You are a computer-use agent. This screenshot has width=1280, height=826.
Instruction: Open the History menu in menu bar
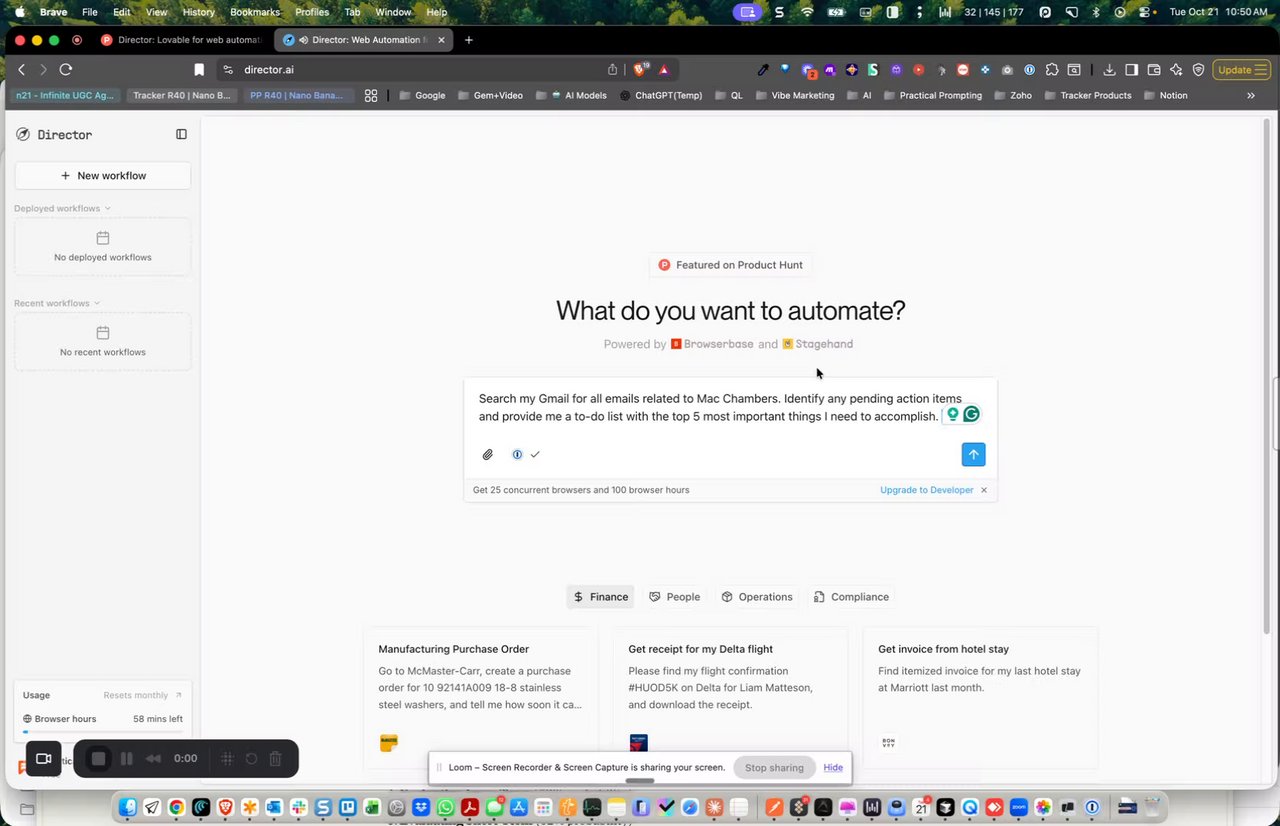pyautogui.click(x=198, y=12)
